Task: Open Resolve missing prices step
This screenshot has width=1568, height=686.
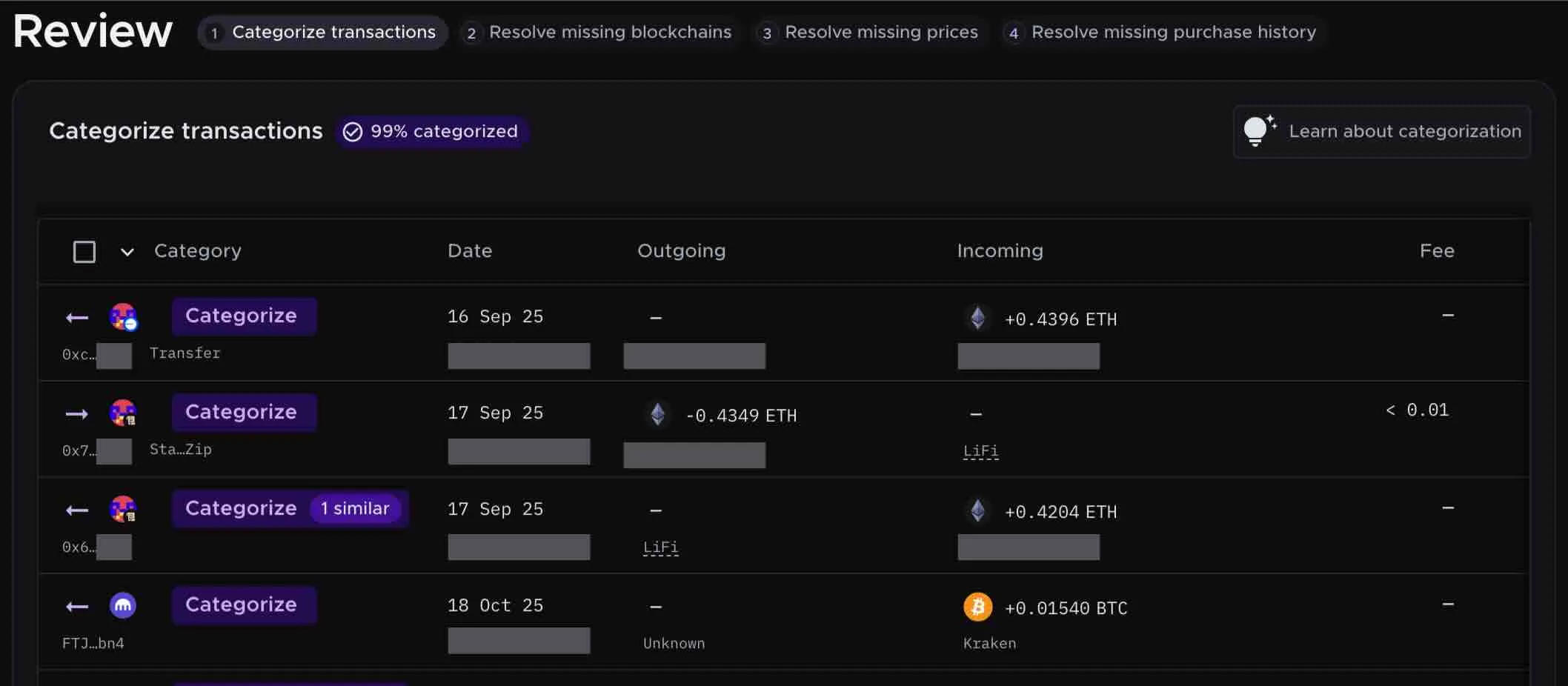Action: tap(871, 33)
